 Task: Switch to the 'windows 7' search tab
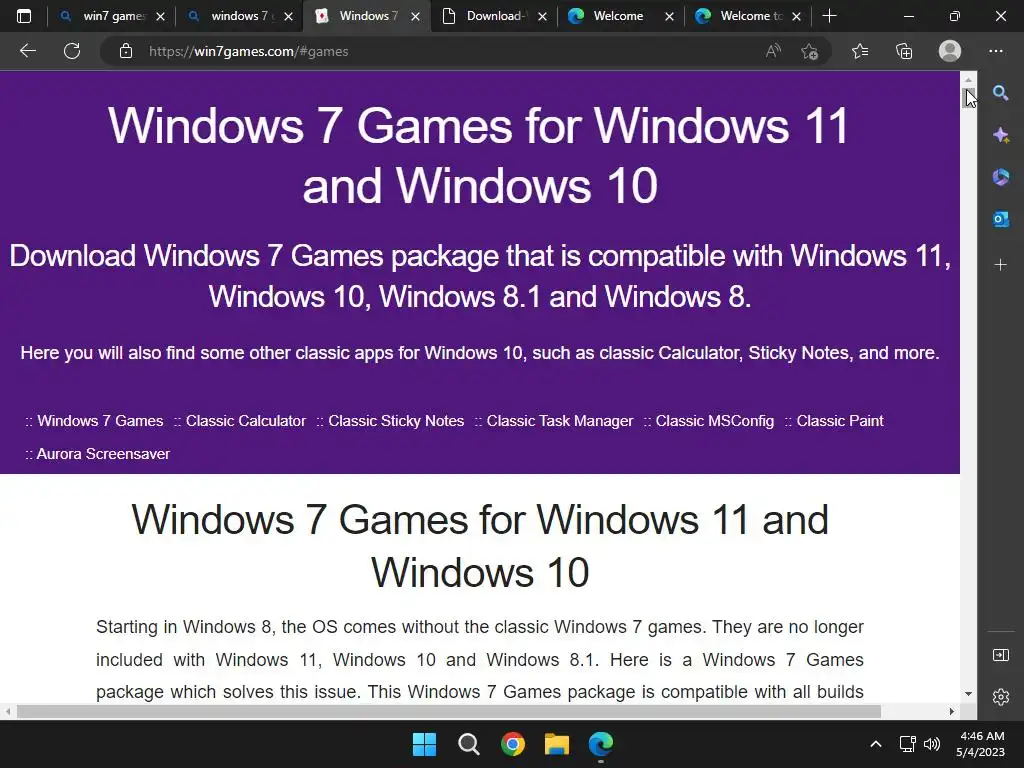click(x=238, y=16)
